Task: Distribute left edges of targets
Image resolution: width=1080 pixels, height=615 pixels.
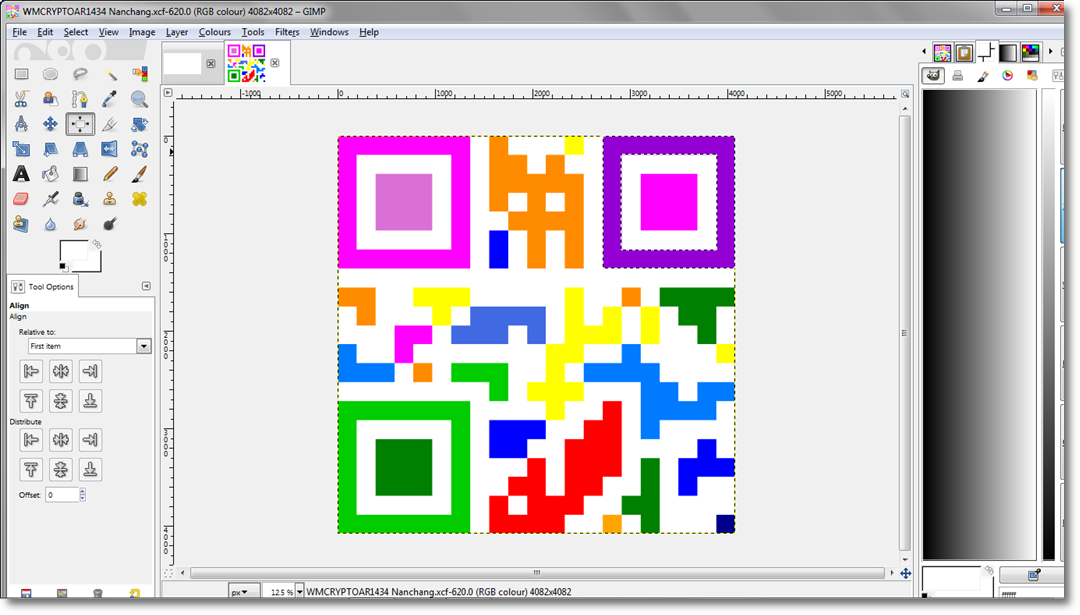Action: coord(31,439)
